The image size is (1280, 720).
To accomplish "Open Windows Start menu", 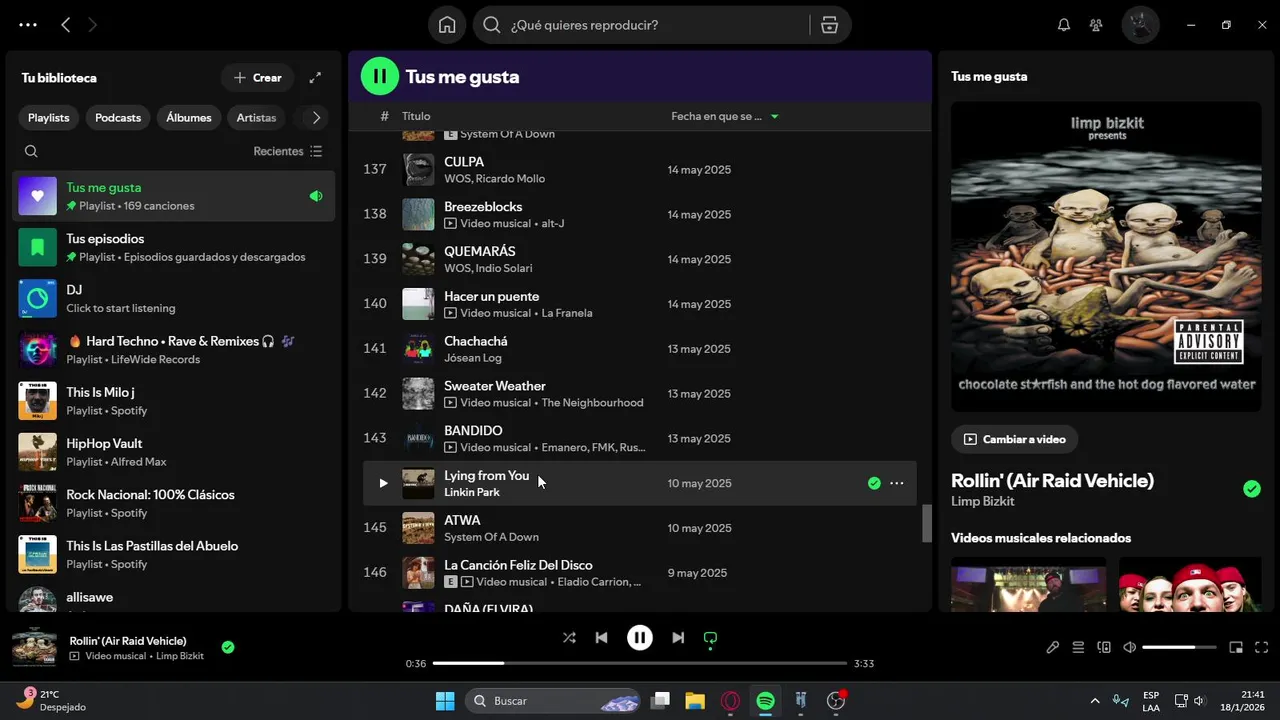I will (x=445, y=701).
